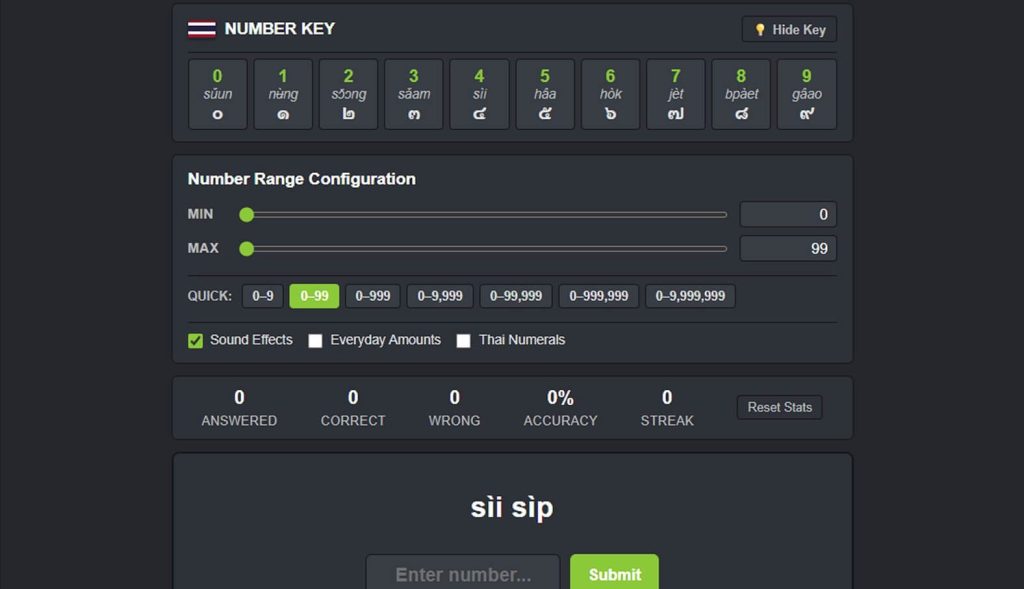
Task: Enable the Everyday Amounts checkbox
Action: click(x=315, y=341)
